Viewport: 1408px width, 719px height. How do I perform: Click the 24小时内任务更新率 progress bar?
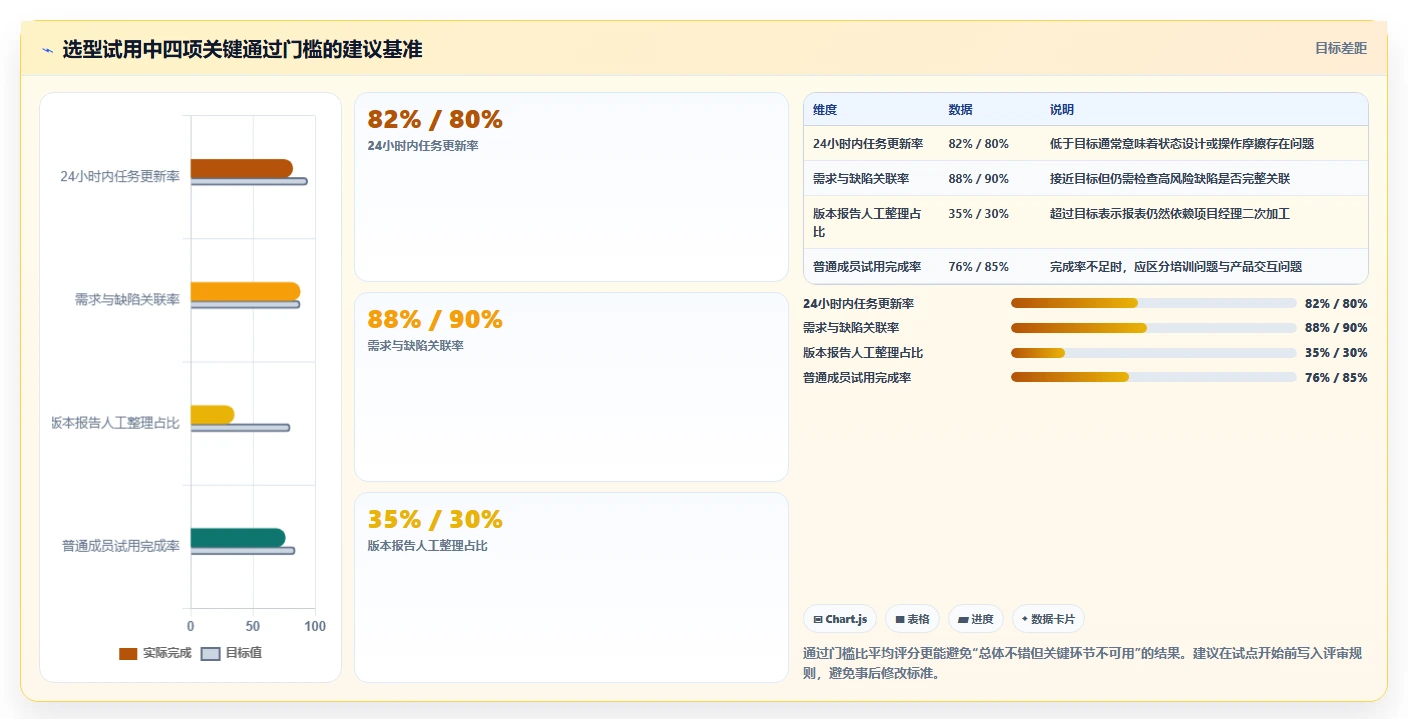1154,303
